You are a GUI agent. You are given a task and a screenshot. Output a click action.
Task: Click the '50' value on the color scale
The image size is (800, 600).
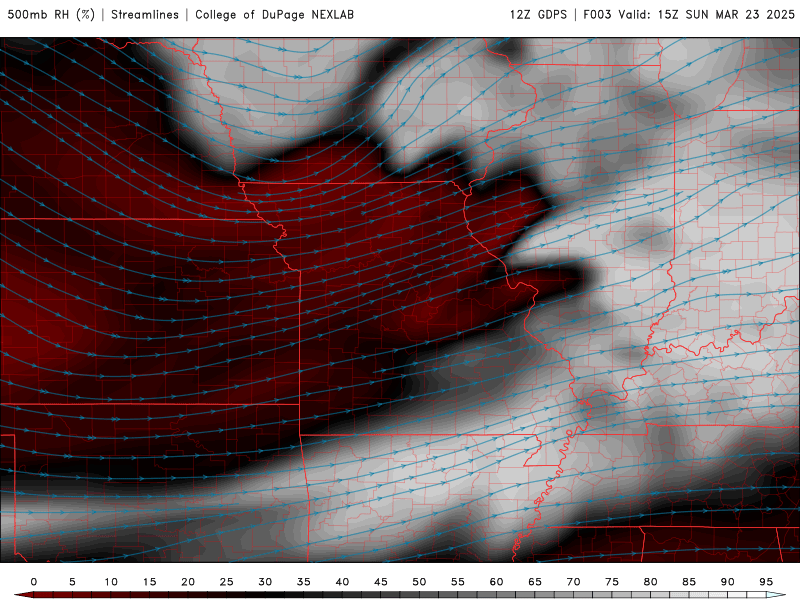[x=419, y=582]
